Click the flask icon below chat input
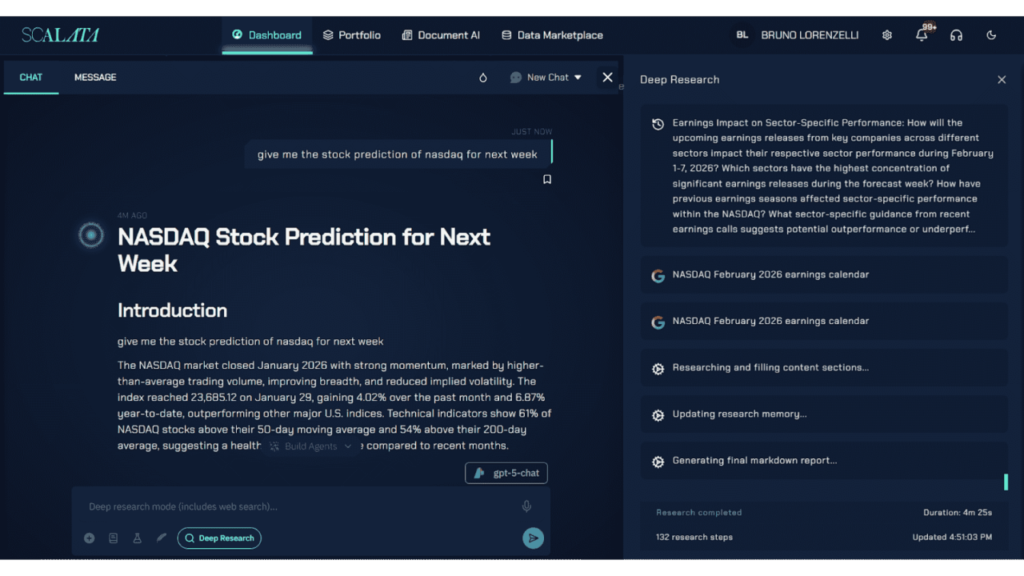Image resolution: width=1024 pixels, height=576 pixels. point(137,538)
